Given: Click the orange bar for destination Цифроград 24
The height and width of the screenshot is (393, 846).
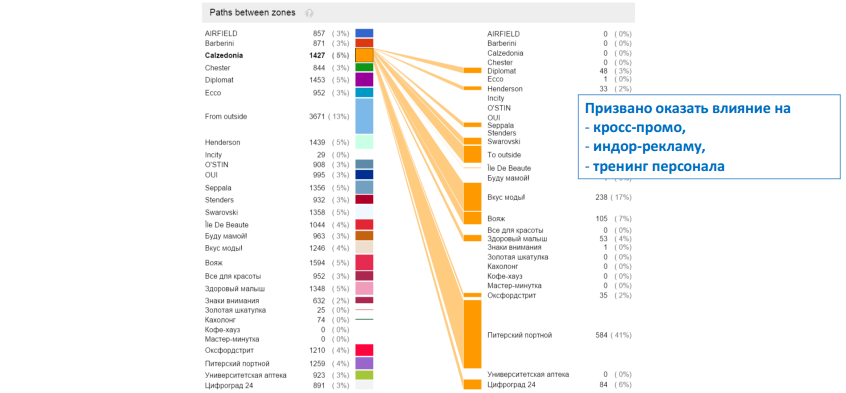Looking at the screenshot, I should pyautogui.click(x=472, y=384).
